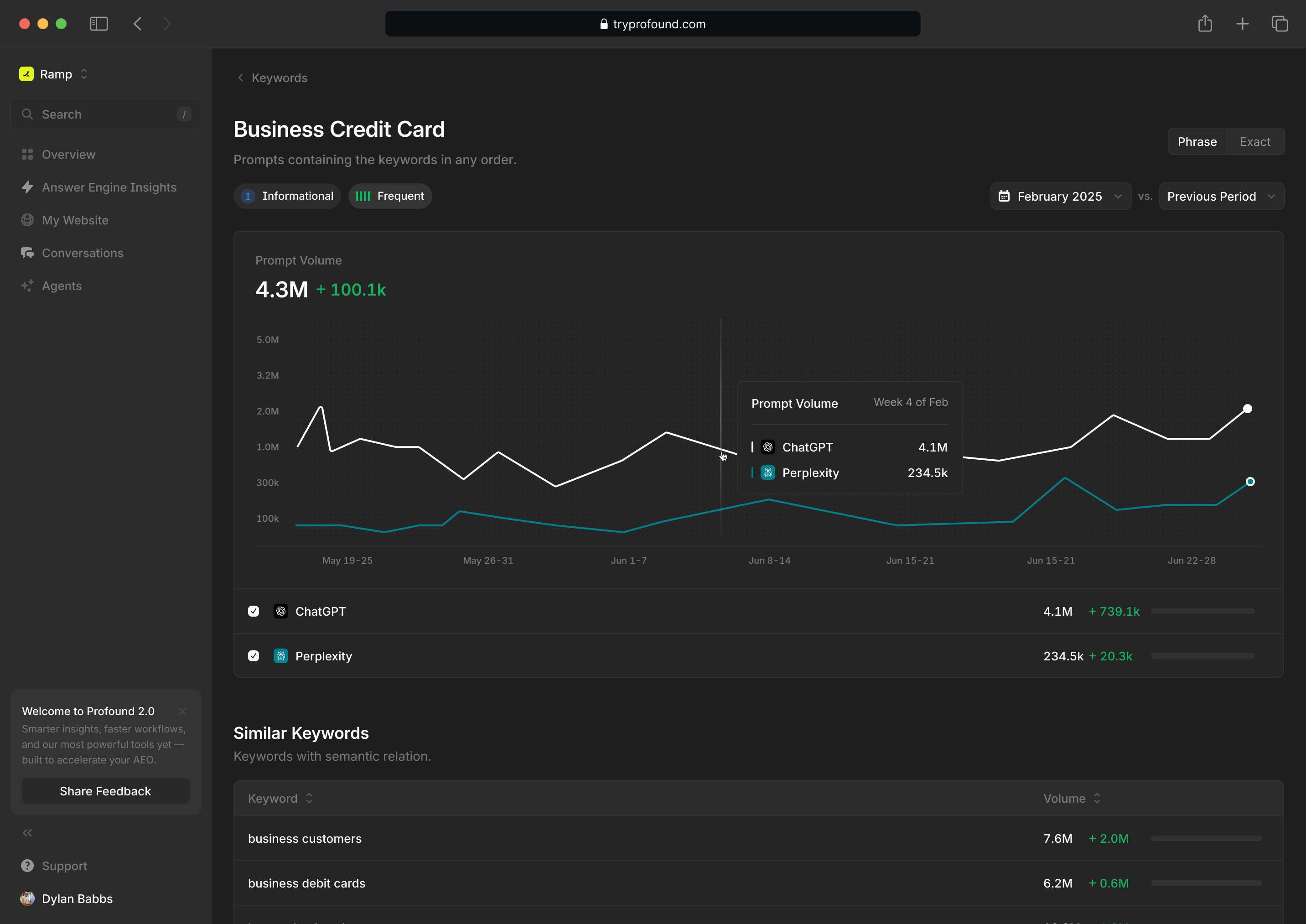Click the Ramp workspace logo icon
This screenshot has width=1306, height=924.
[x=26, y=74]
